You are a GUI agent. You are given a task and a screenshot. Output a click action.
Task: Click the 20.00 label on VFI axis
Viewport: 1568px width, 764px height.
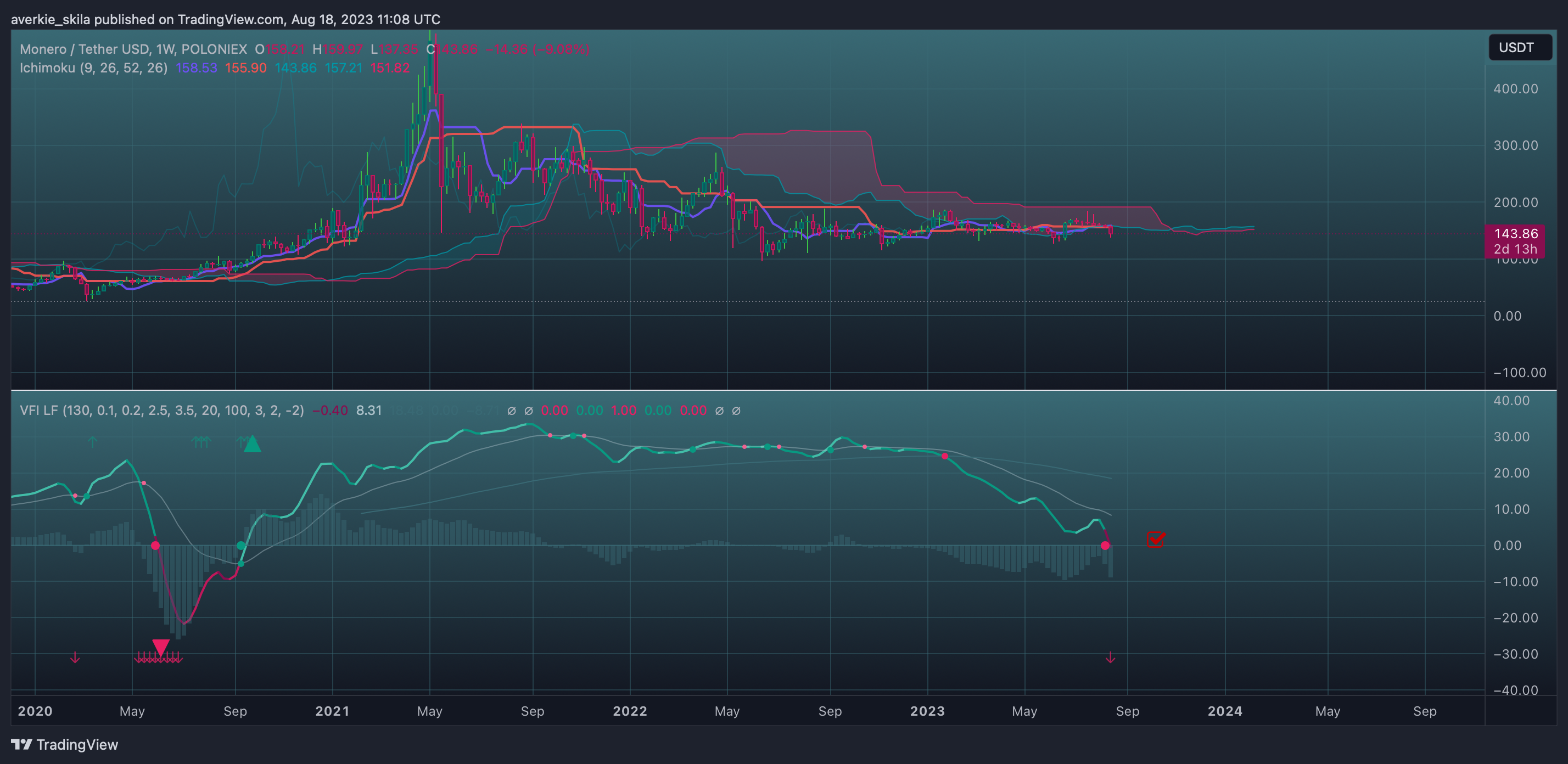coord(1511,473)
